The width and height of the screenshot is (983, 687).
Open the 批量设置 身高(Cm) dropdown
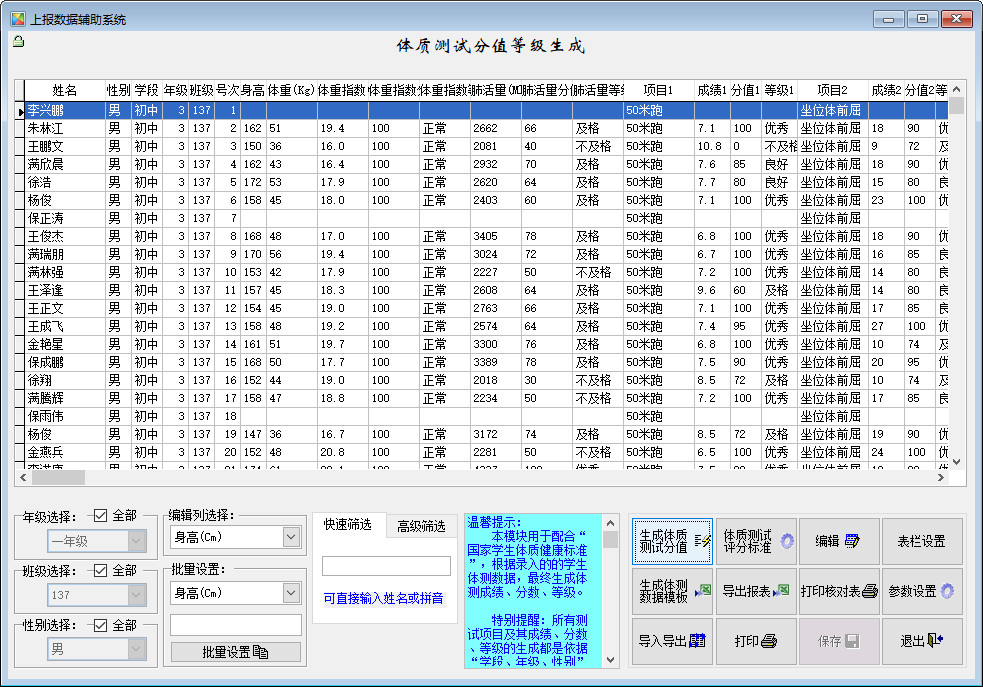pyautogui.click(x=291, y=593)
